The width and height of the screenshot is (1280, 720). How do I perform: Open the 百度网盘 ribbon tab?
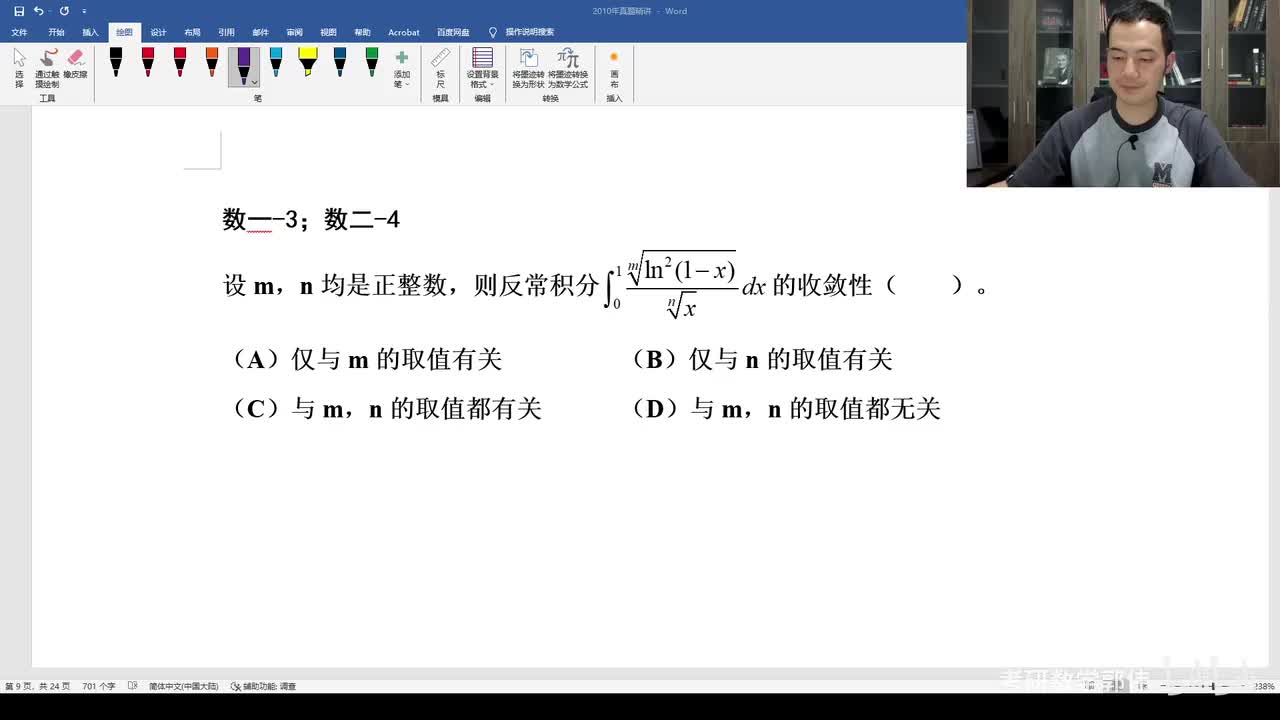[x=452, y=33]
